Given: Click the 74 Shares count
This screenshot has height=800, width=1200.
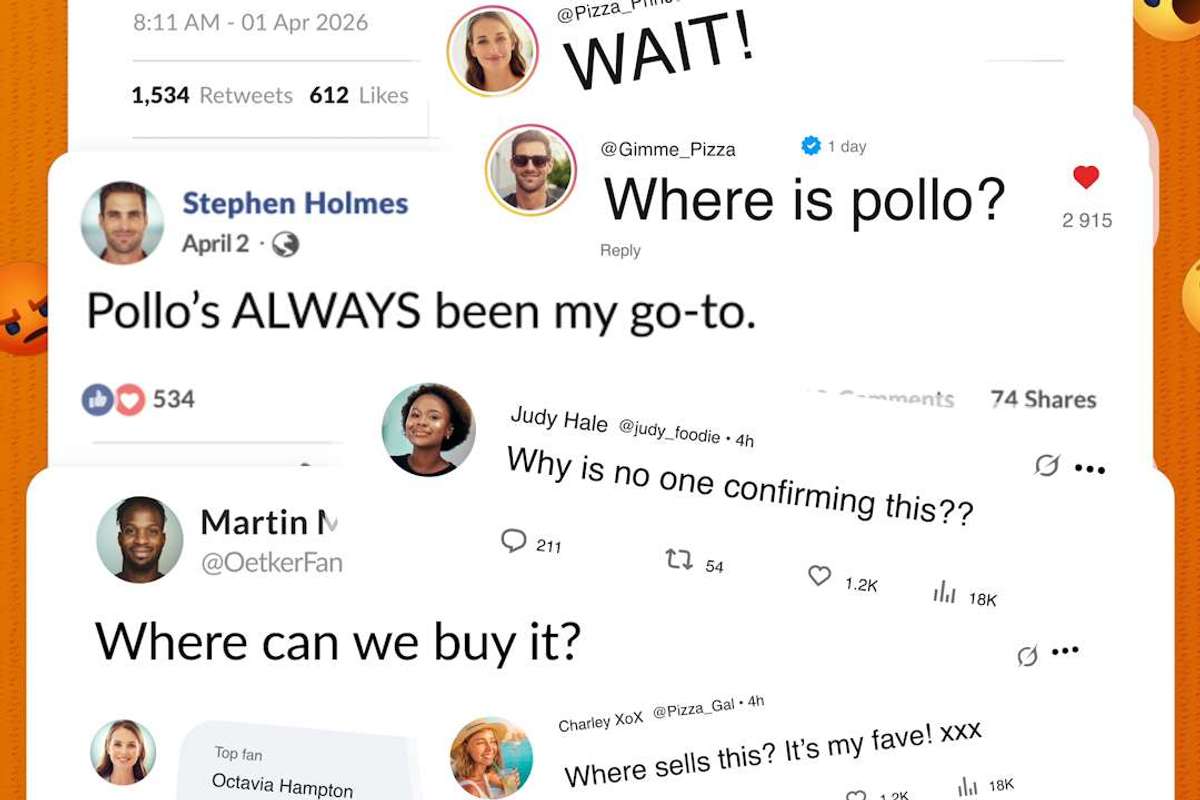Looking at the screenshot, I should tap(1043, 399).
